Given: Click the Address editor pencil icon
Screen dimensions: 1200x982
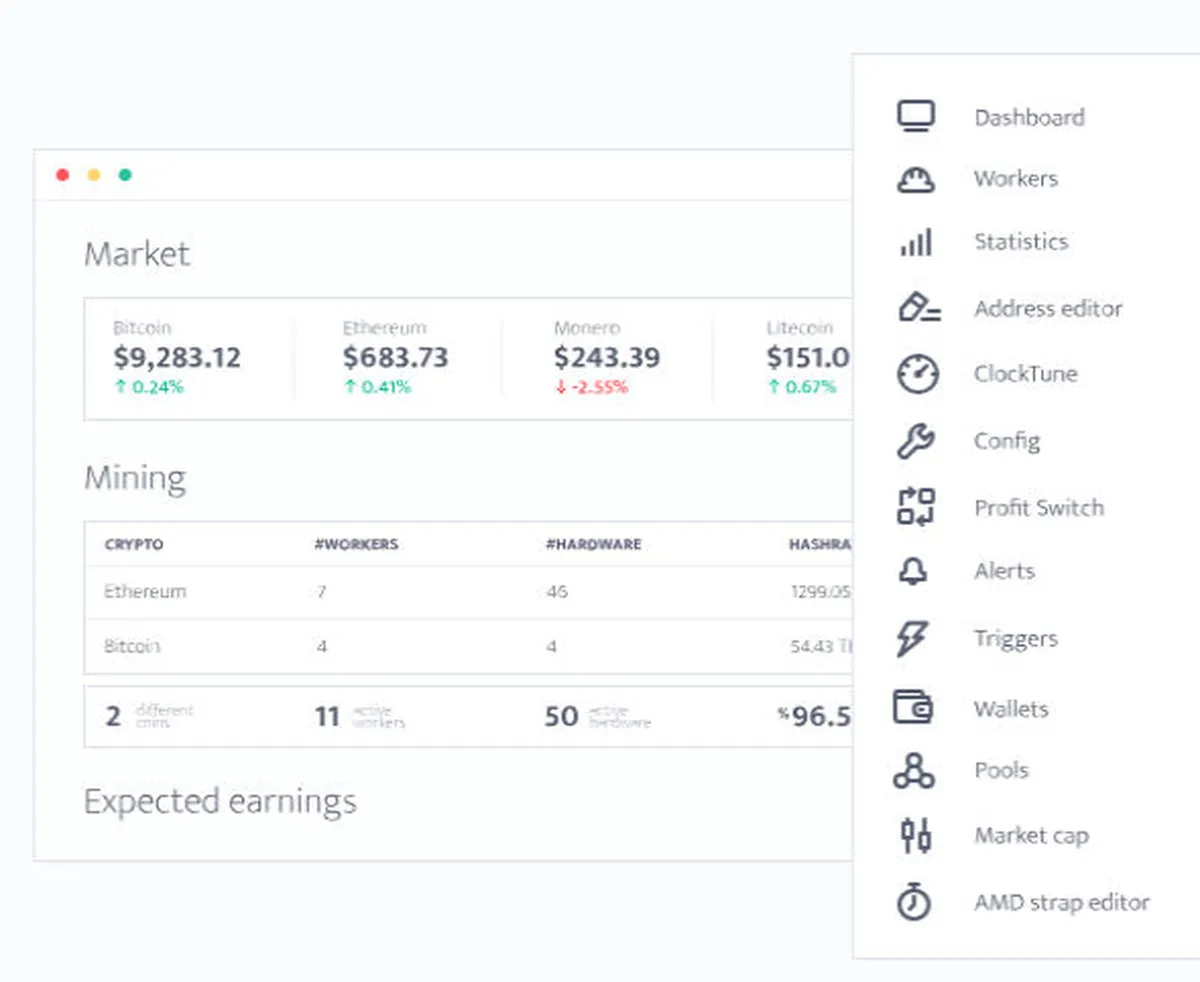Looking at the screenshot, I should pos(918,307).
